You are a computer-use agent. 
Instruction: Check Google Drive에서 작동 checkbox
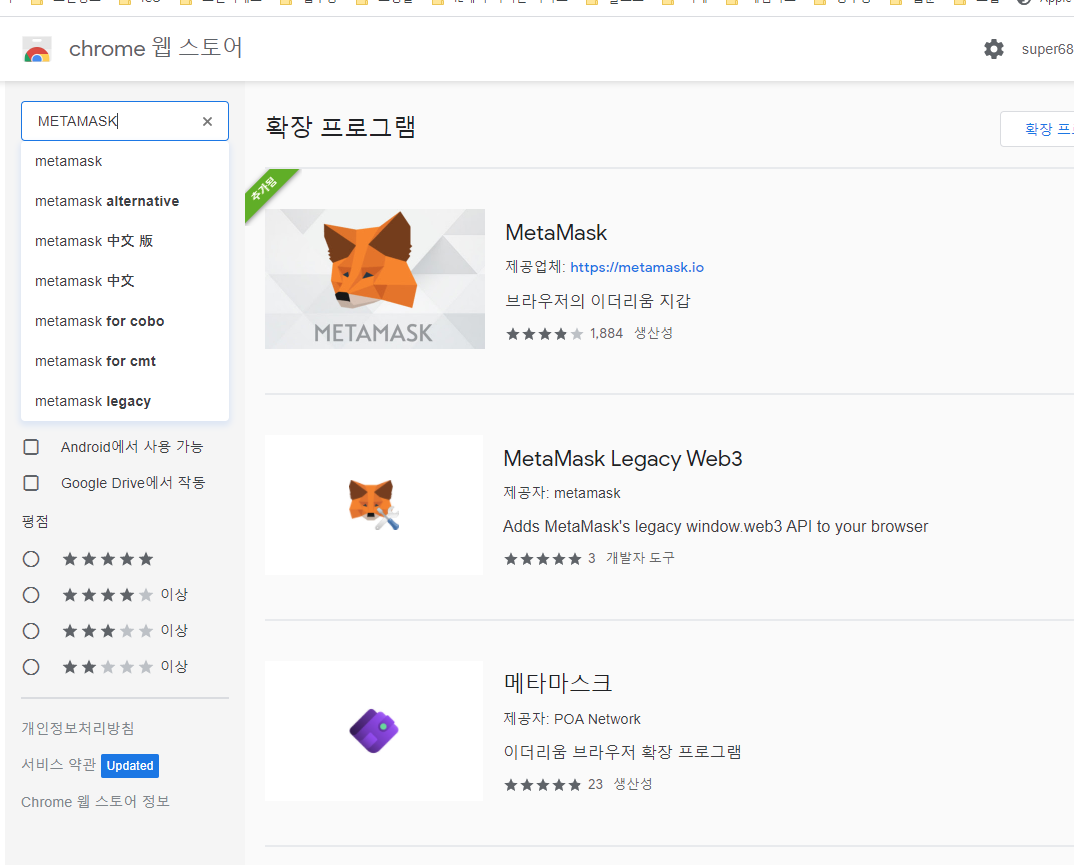31,483
